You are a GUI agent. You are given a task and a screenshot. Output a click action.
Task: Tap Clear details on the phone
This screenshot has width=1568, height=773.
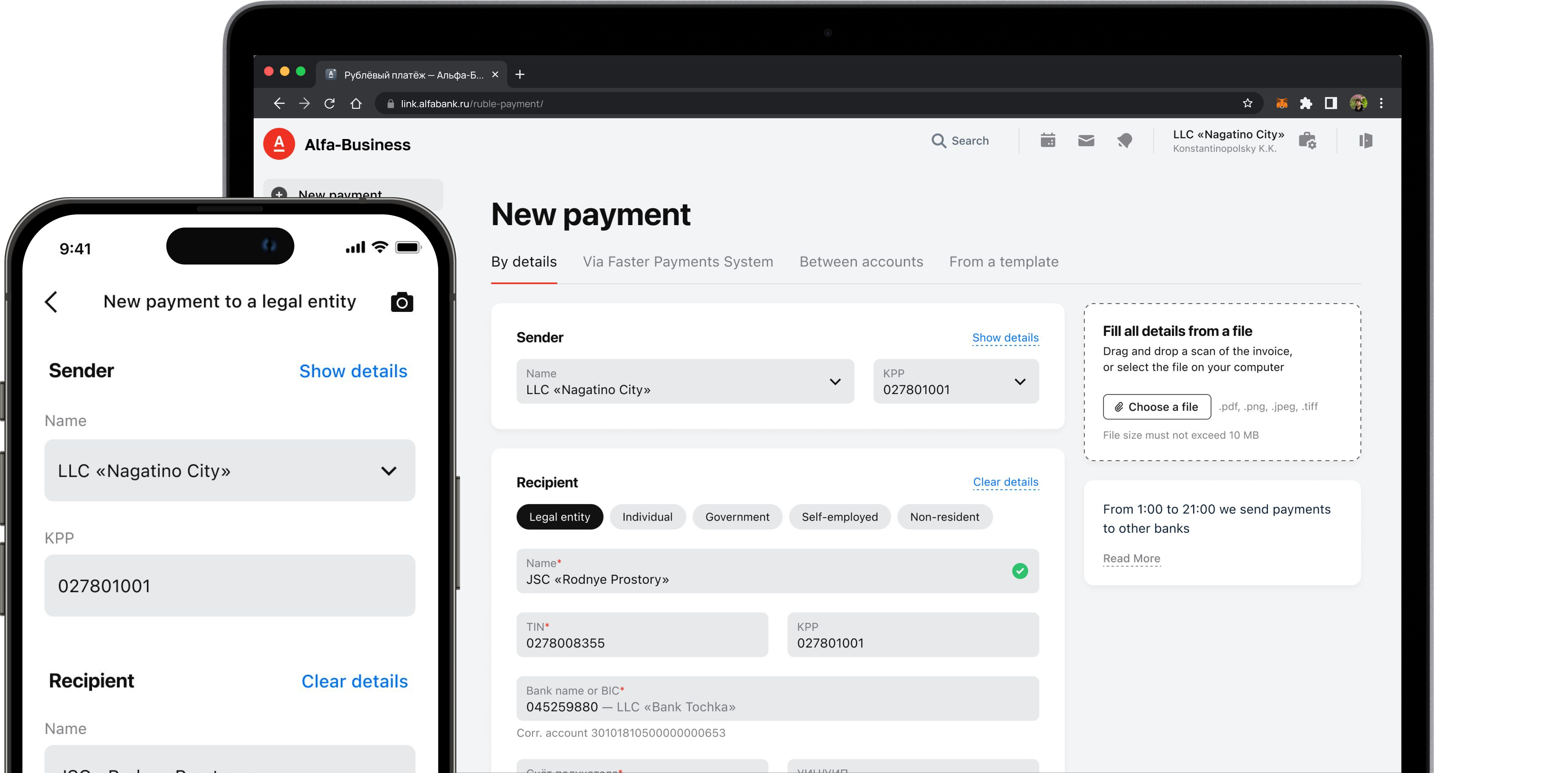[354, 681]
